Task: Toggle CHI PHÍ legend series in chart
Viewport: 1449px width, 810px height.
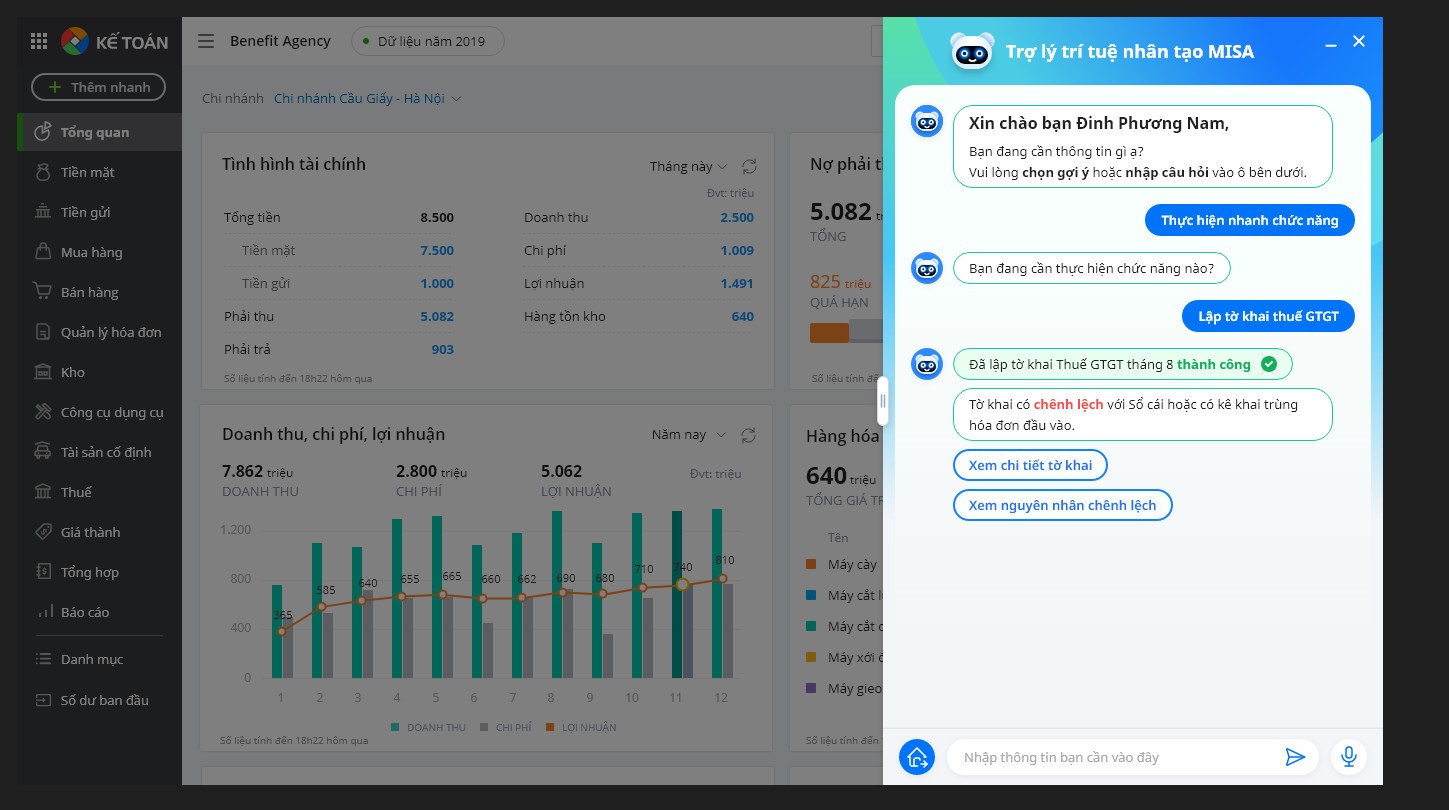Action: click(506, 727)
